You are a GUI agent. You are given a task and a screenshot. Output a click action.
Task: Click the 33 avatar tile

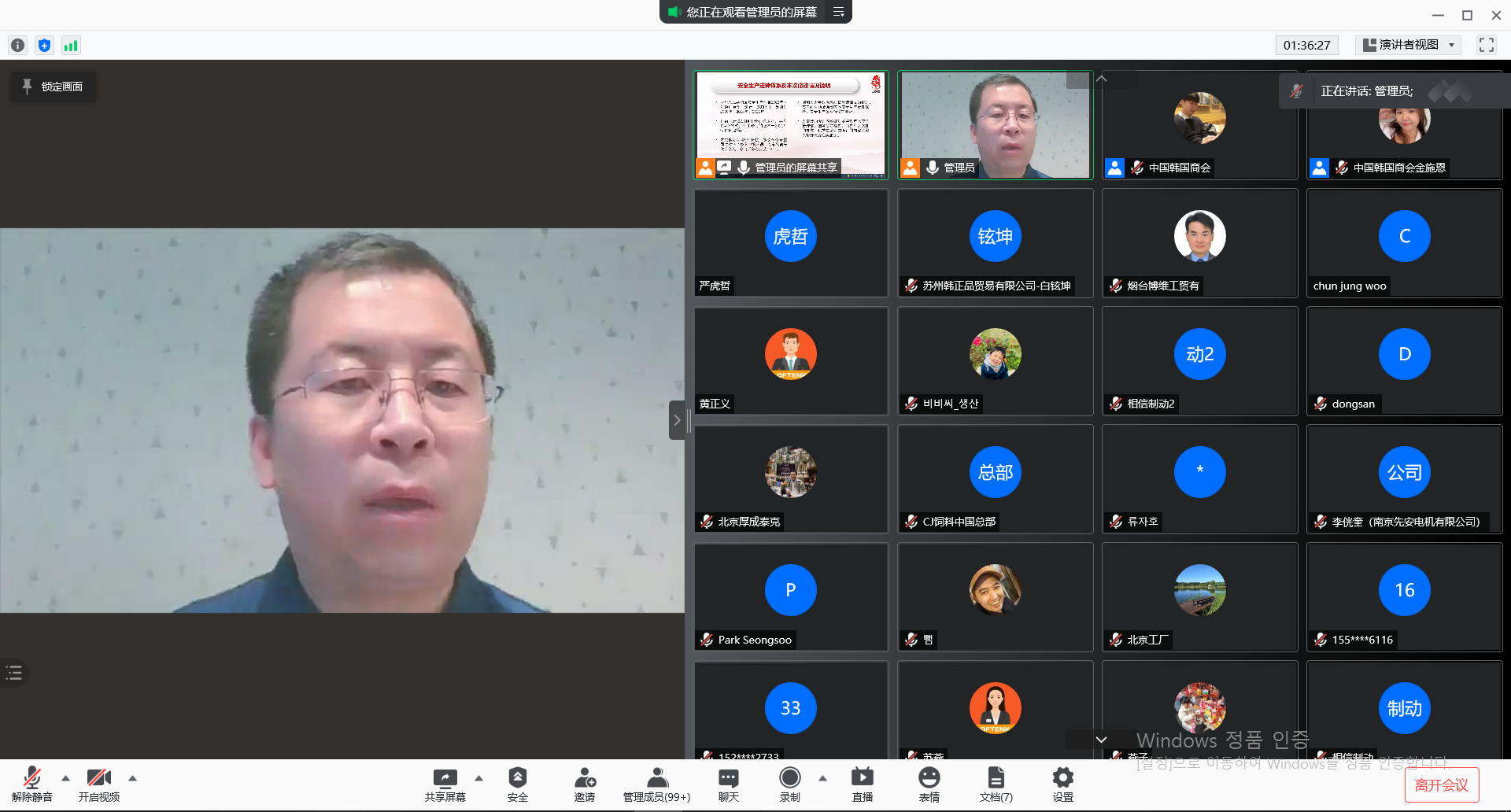pyautogui.click(x=791, y=708)
